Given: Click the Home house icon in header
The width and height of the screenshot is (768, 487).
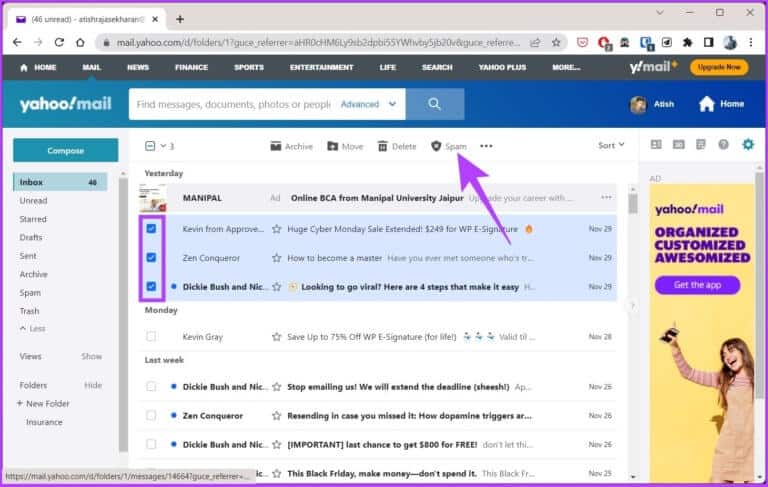Looking at the screenshot, I should click(x=707, y=104).
